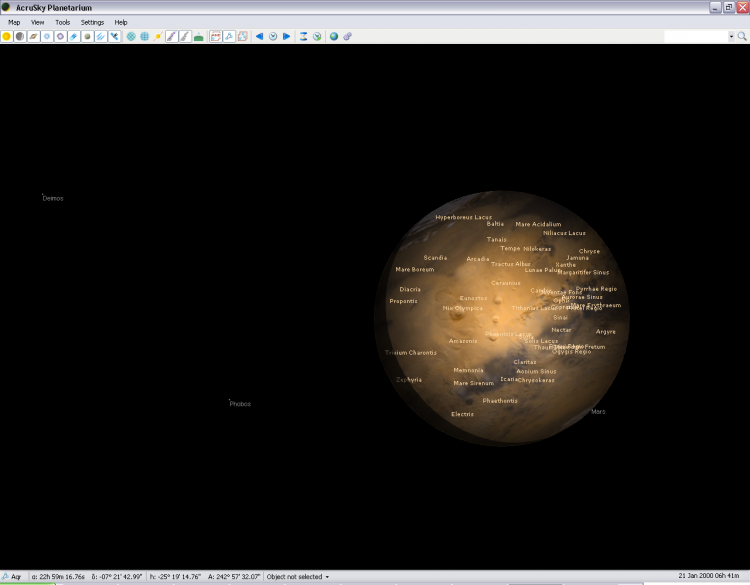
Task: Click Mare Sirenum label
Action: point(474,383)
